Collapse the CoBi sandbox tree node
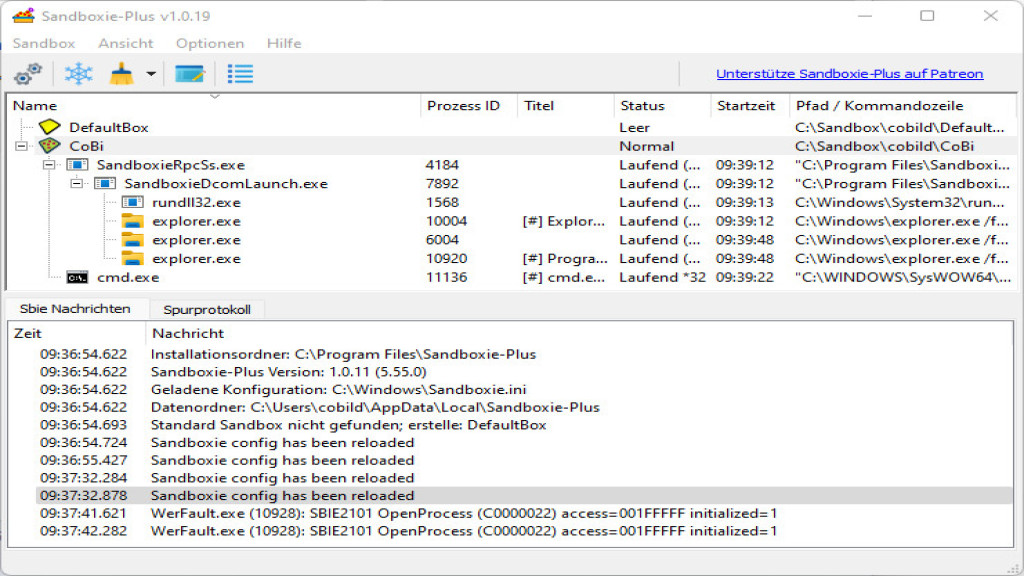The width and height of the screenshot is (1024, 576). tap(21, 146)
